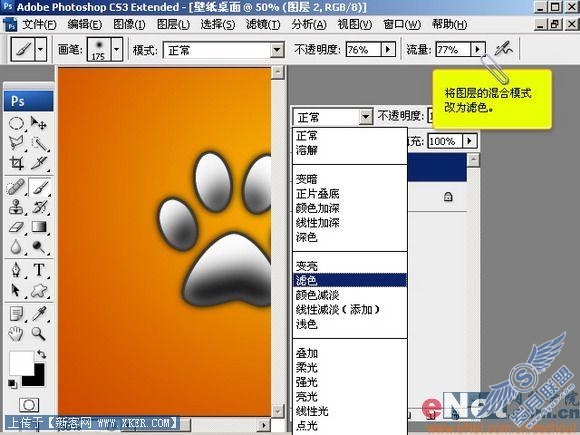Image resolution: width=580 pixels, height=435 pixels.
Task: Choose the Clone Stamp tool
Action: coord(16,207)
